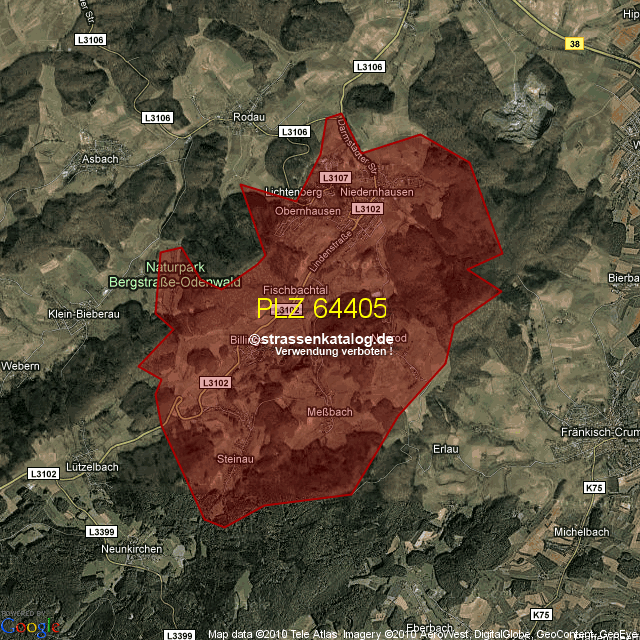
Task: Click the L3102 shield beside Niedernhausen
Action: pyautogui.click(x=367, y=208)
